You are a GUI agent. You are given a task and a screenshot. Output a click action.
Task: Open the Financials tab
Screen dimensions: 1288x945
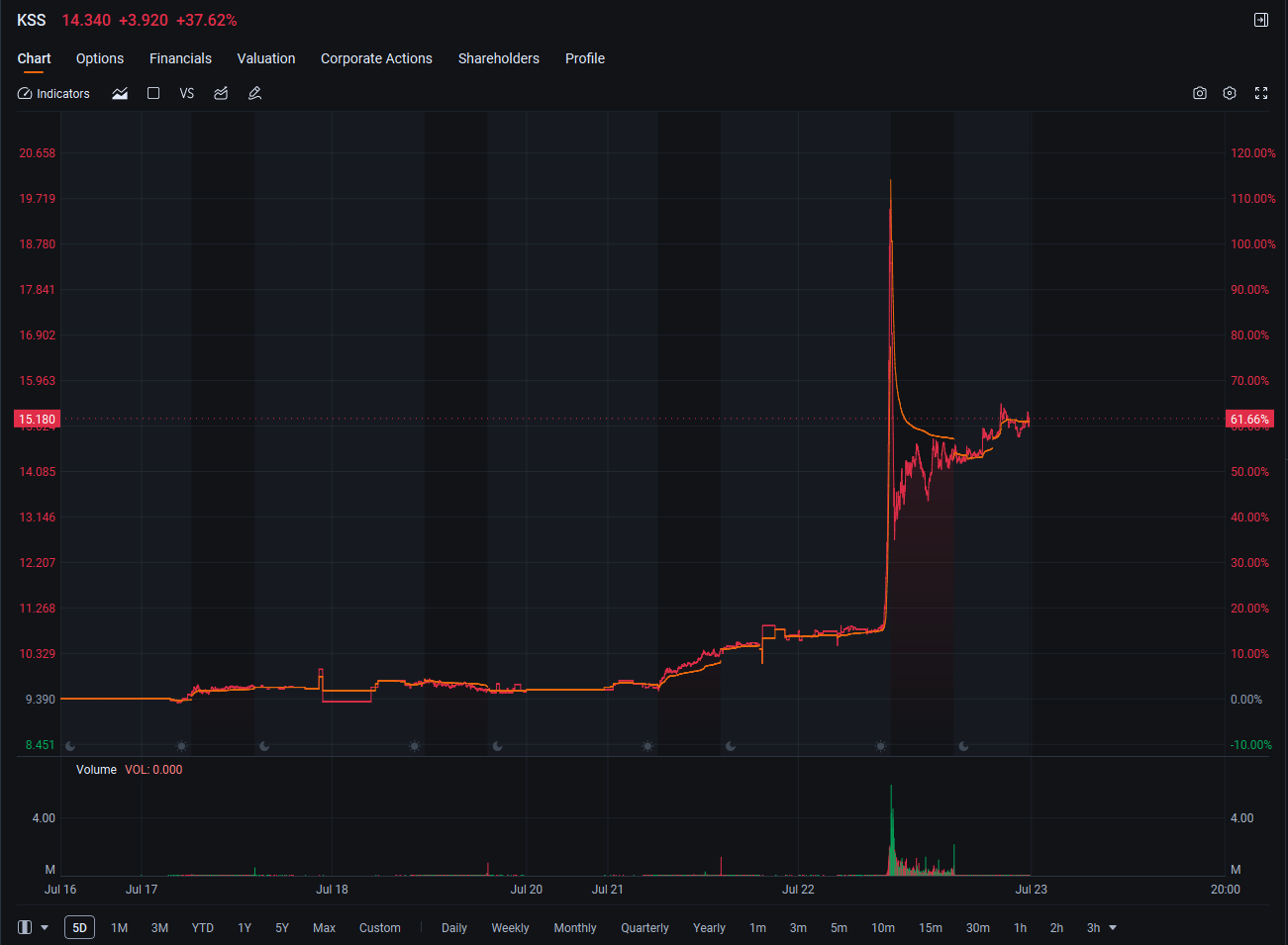(180, 58)
